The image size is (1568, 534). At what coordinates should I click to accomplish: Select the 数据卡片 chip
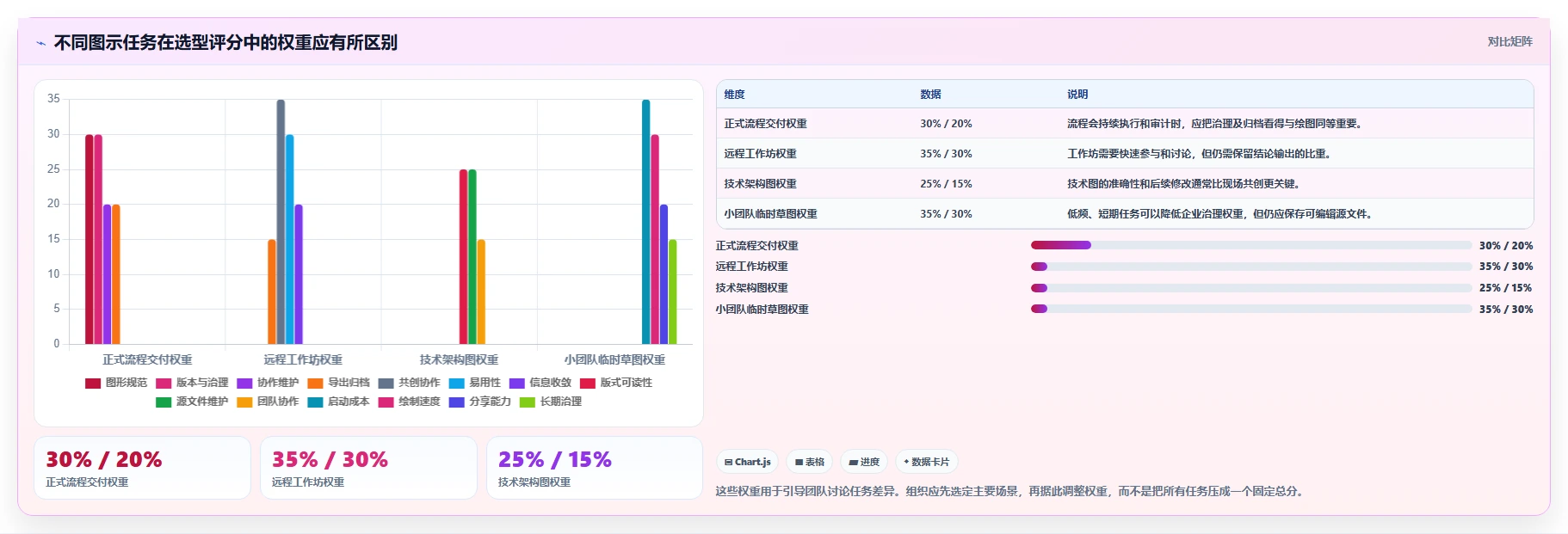(927, 462)
